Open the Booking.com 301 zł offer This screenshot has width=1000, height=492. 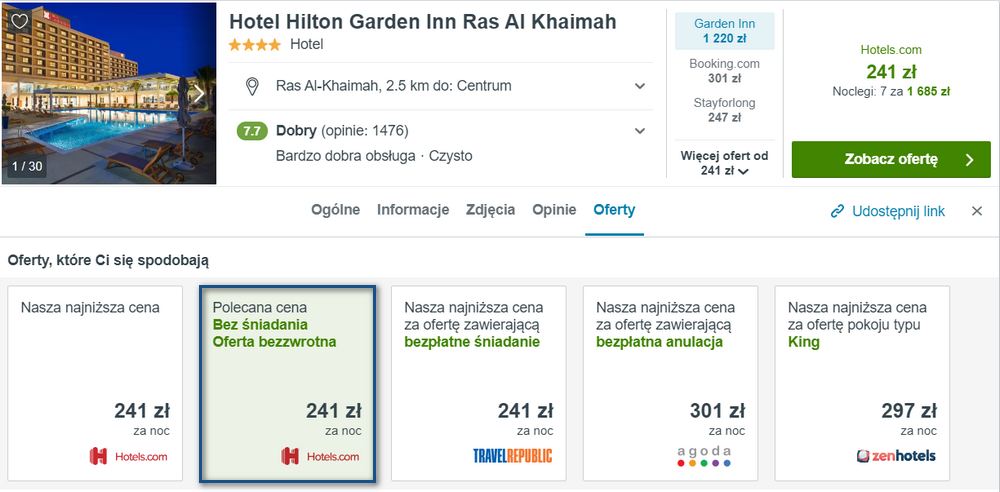[x=724, y=71]
